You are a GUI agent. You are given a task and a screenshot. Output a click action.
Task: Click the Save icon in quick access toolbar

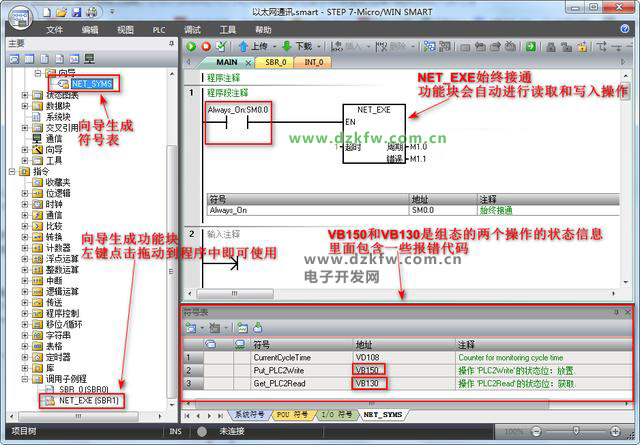point(76,11)
